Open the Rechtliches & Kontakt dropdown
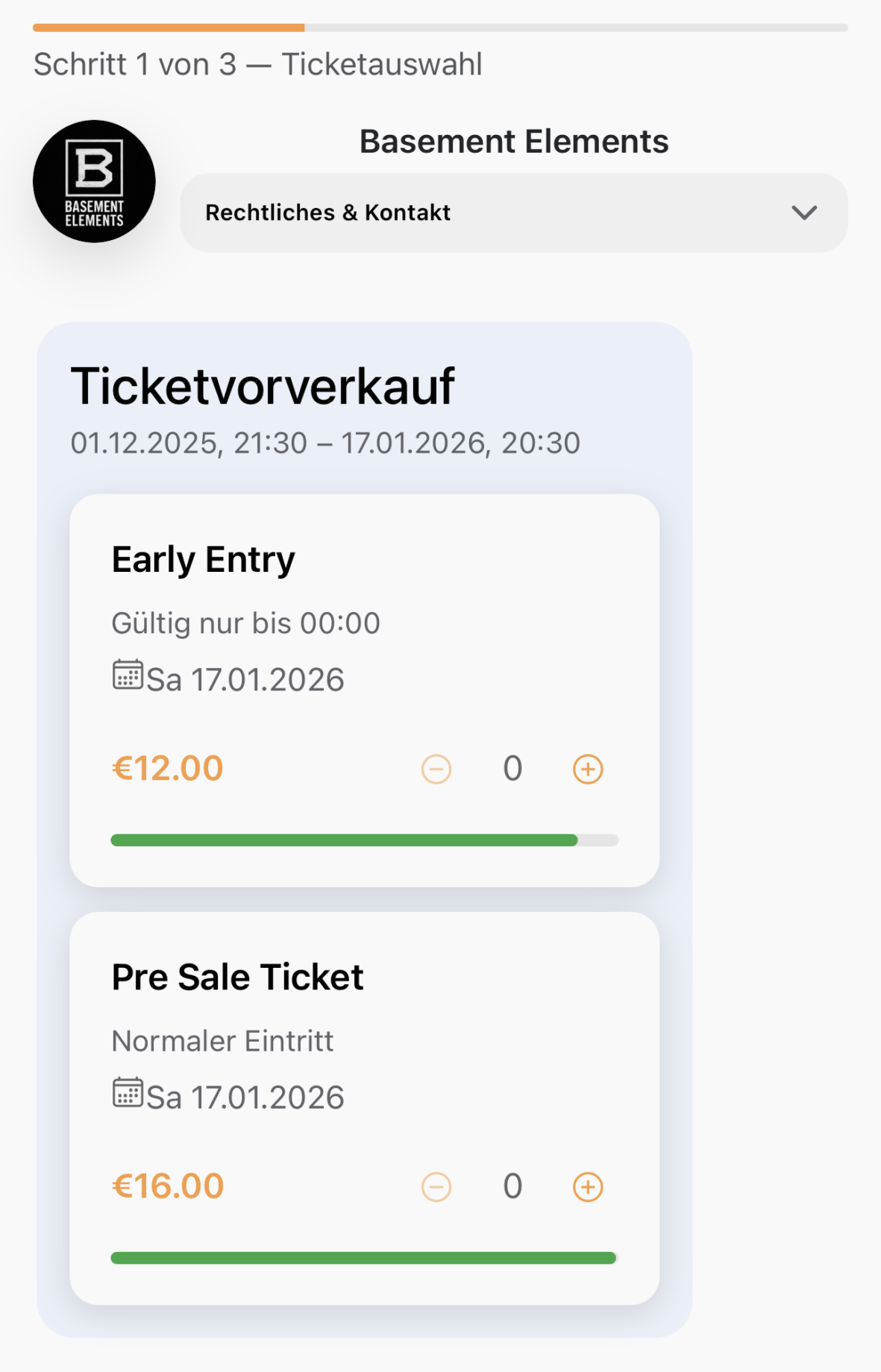The height and width of the screenshot is (1372, 881). 513,213
